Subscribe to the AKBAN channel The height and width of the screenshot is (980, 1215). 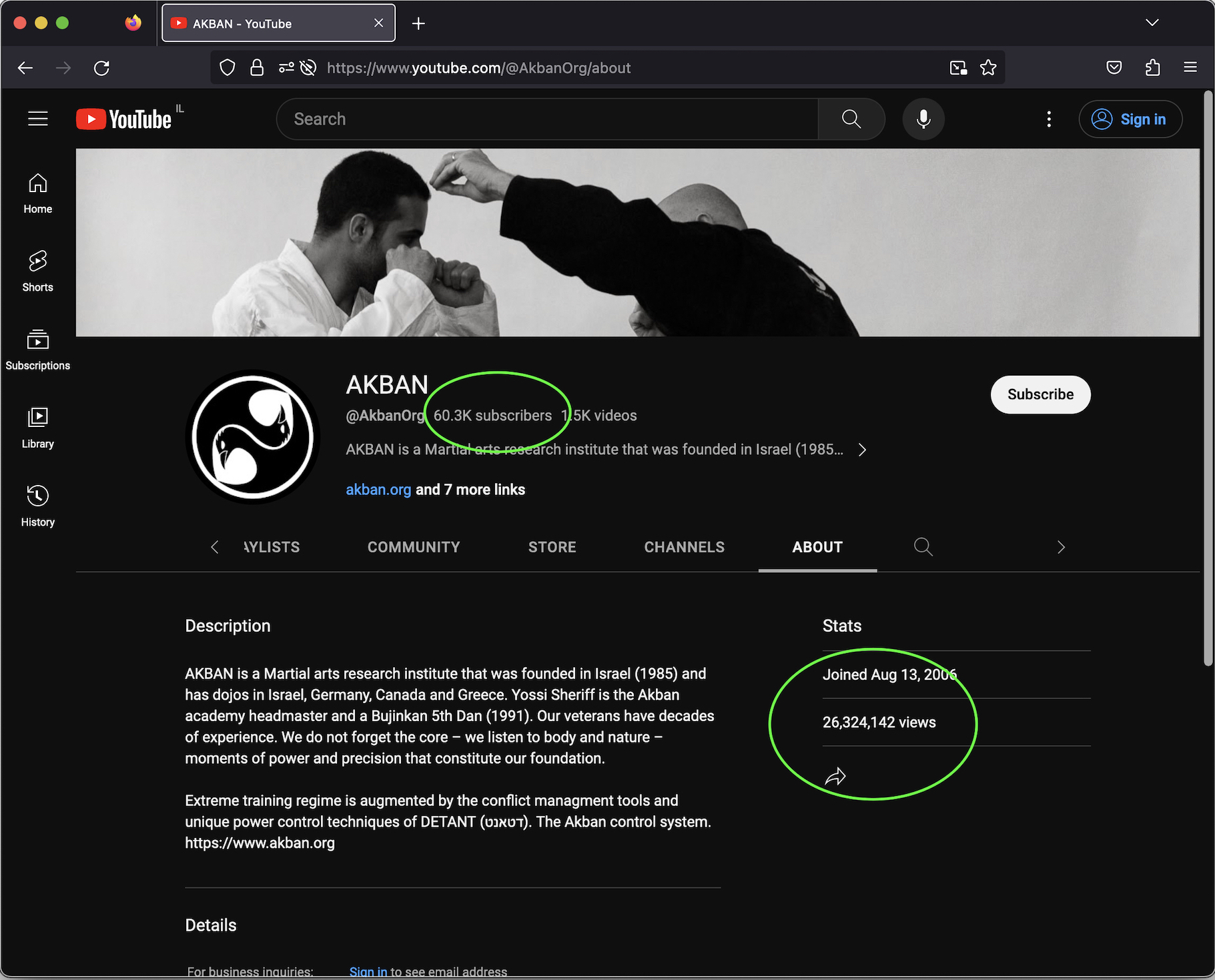pyautogui.click(x=1040, y=394)
